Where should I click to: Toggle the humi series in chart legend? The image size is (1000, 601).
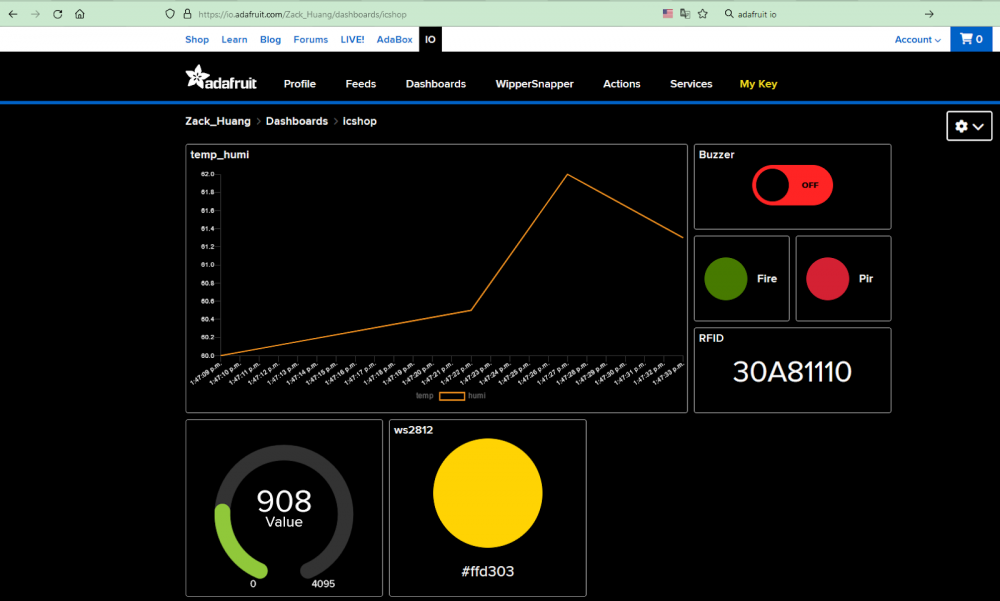coord(464,396)
